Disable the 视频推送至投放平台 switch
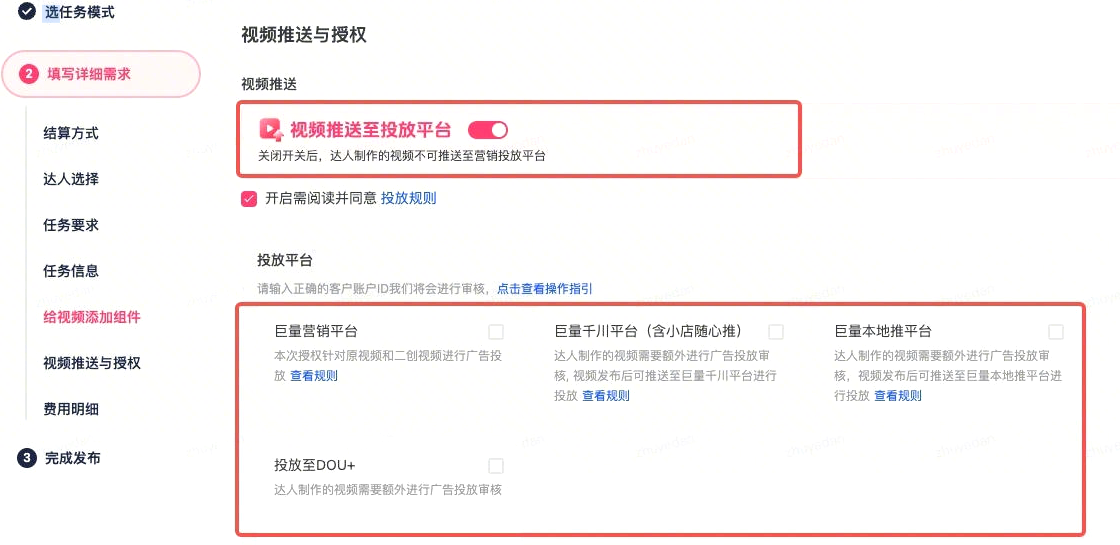The image size is (1120, 545). [488, 129]
